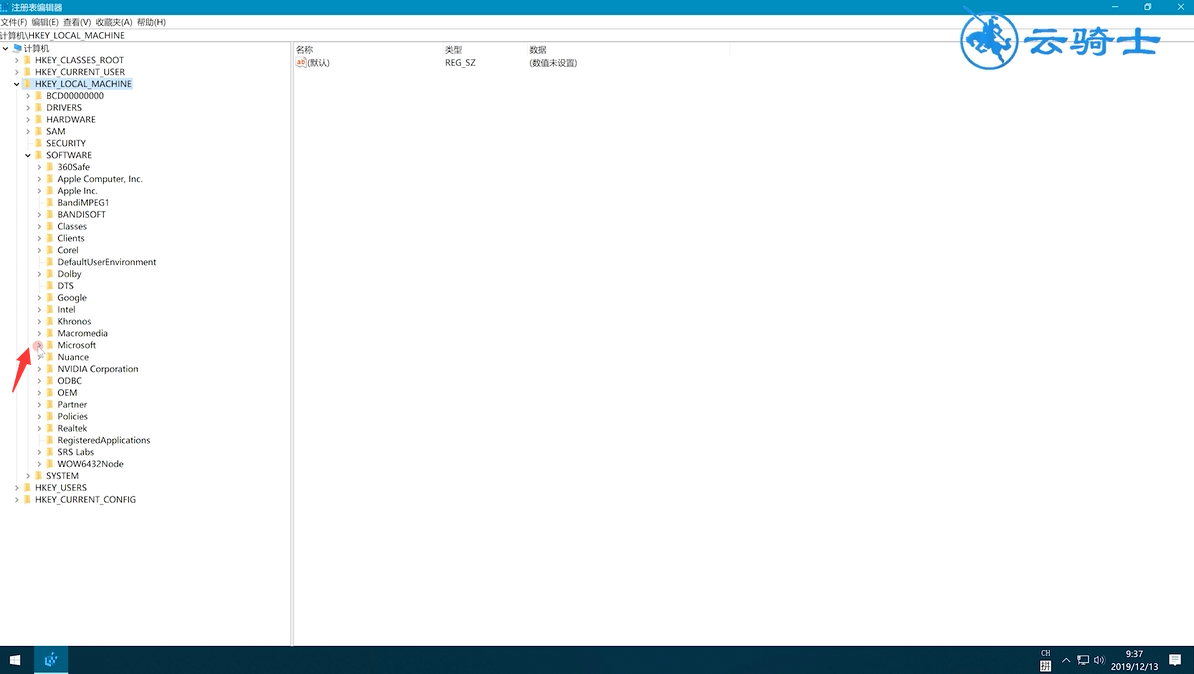The height and width of the screenshot is (674, 1194).
Task: Open the 帮助(H) menu
Action: click(x=151, y=22)
